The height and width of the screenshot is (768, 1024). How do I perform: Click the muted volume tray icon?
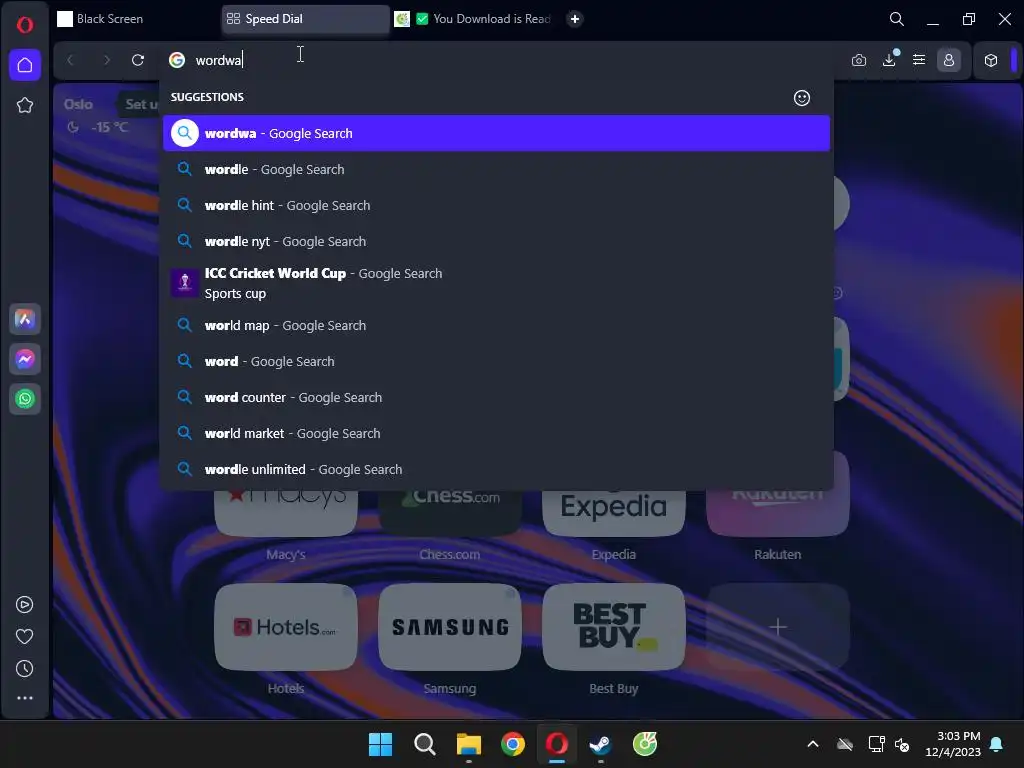click(x=902, y=744)
